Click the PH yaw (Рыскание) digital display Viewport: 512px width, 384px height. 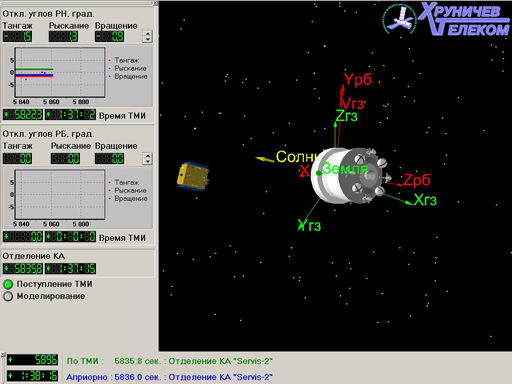tap(63, 36)
